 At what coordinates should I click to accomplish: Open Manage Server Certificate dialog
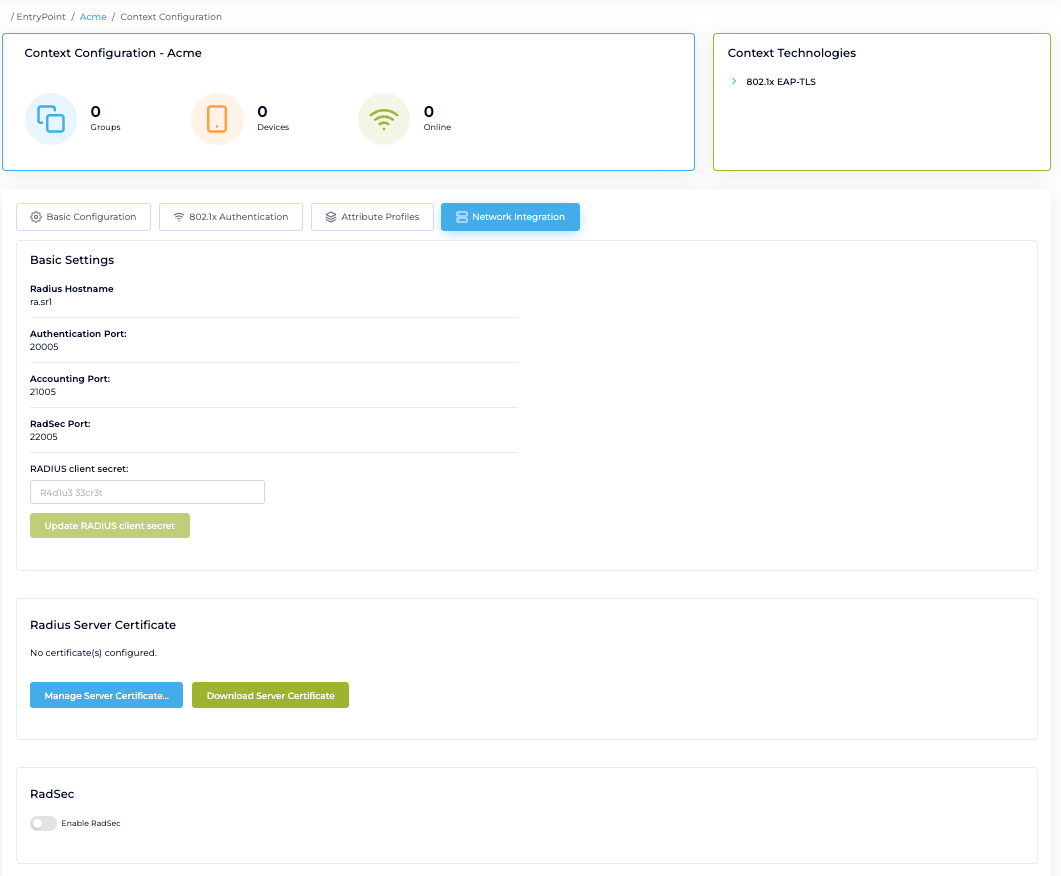(106, 695)
